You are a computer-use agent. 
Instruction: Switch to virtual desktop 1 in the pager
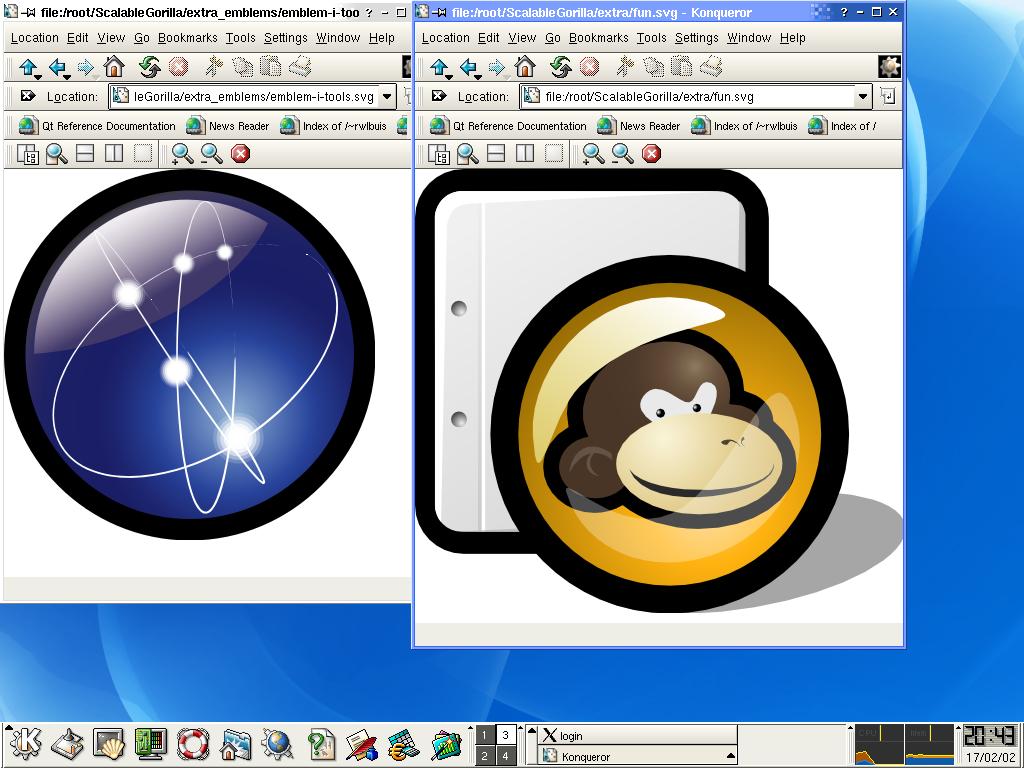[x=485, y=735]
